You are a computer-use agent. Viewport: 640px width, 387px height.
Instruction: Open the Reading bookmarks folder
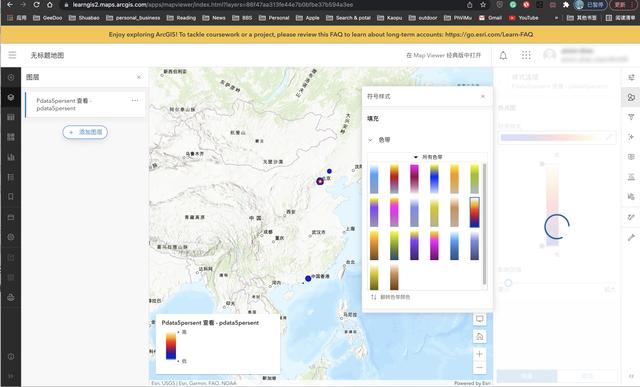coord(181,18)
